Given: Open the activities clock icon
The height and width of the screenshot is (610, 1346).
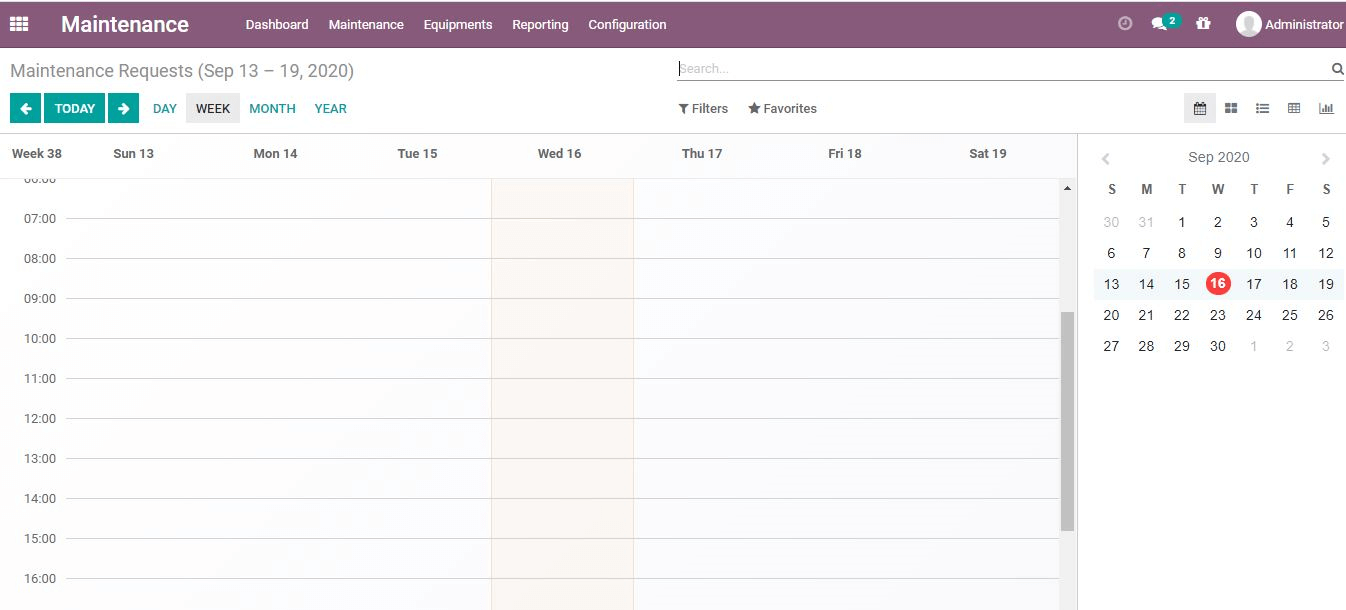Looking at the screenshot, I should click(x=1125, y=23).
